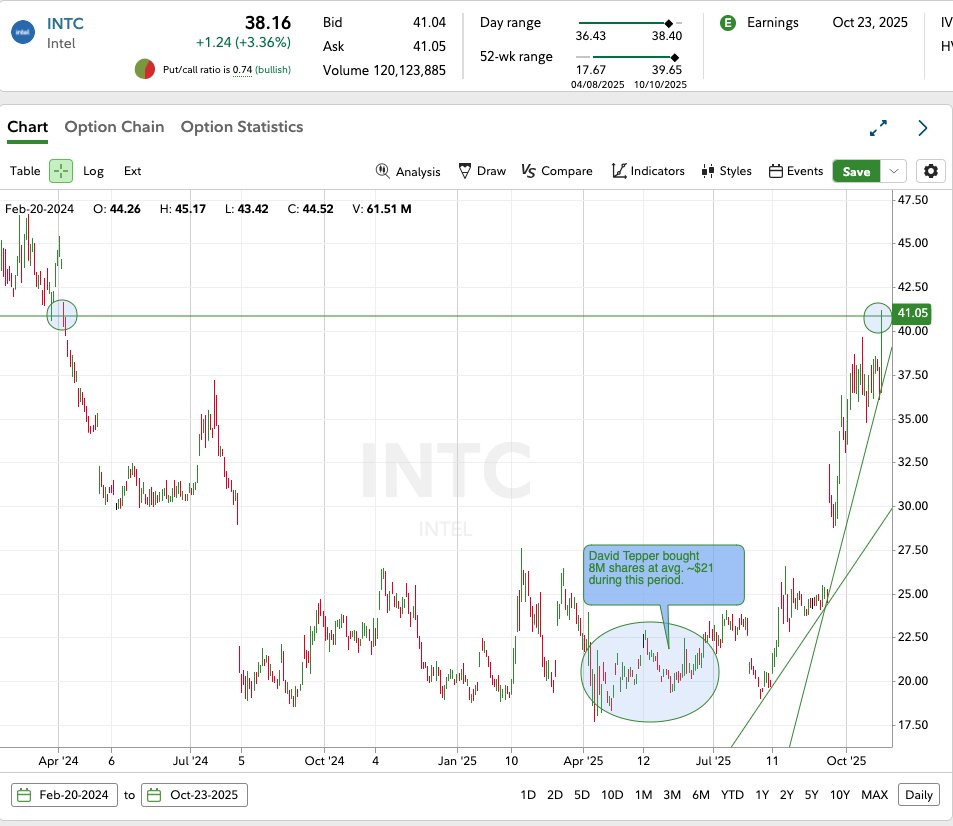Expand the Save dropdown arrow

[893, 171]
